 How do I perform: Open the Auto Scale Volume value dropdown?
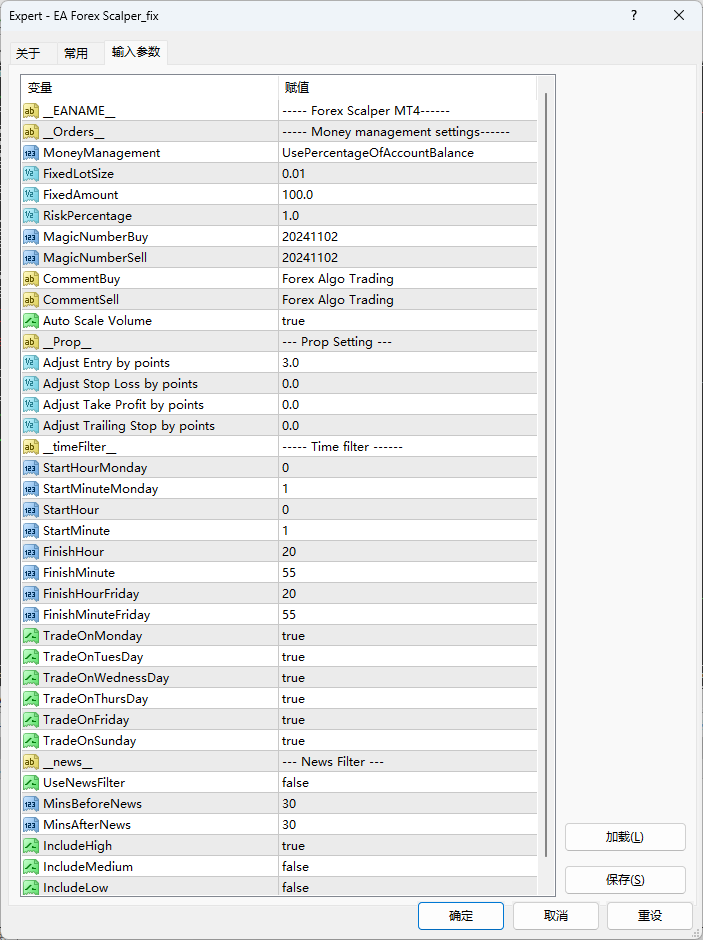tap(408, 321)
